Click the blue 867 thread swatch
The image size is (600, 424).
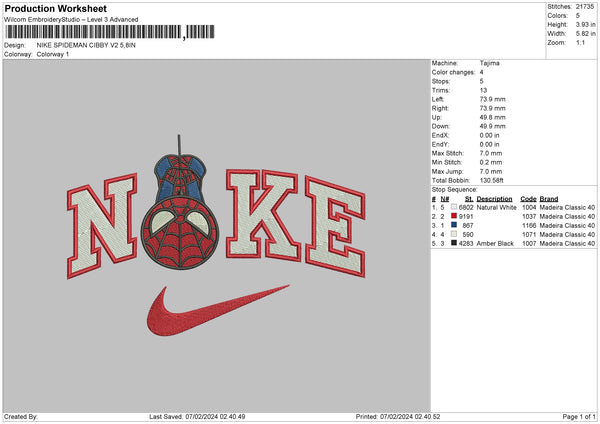pos(454,225)
